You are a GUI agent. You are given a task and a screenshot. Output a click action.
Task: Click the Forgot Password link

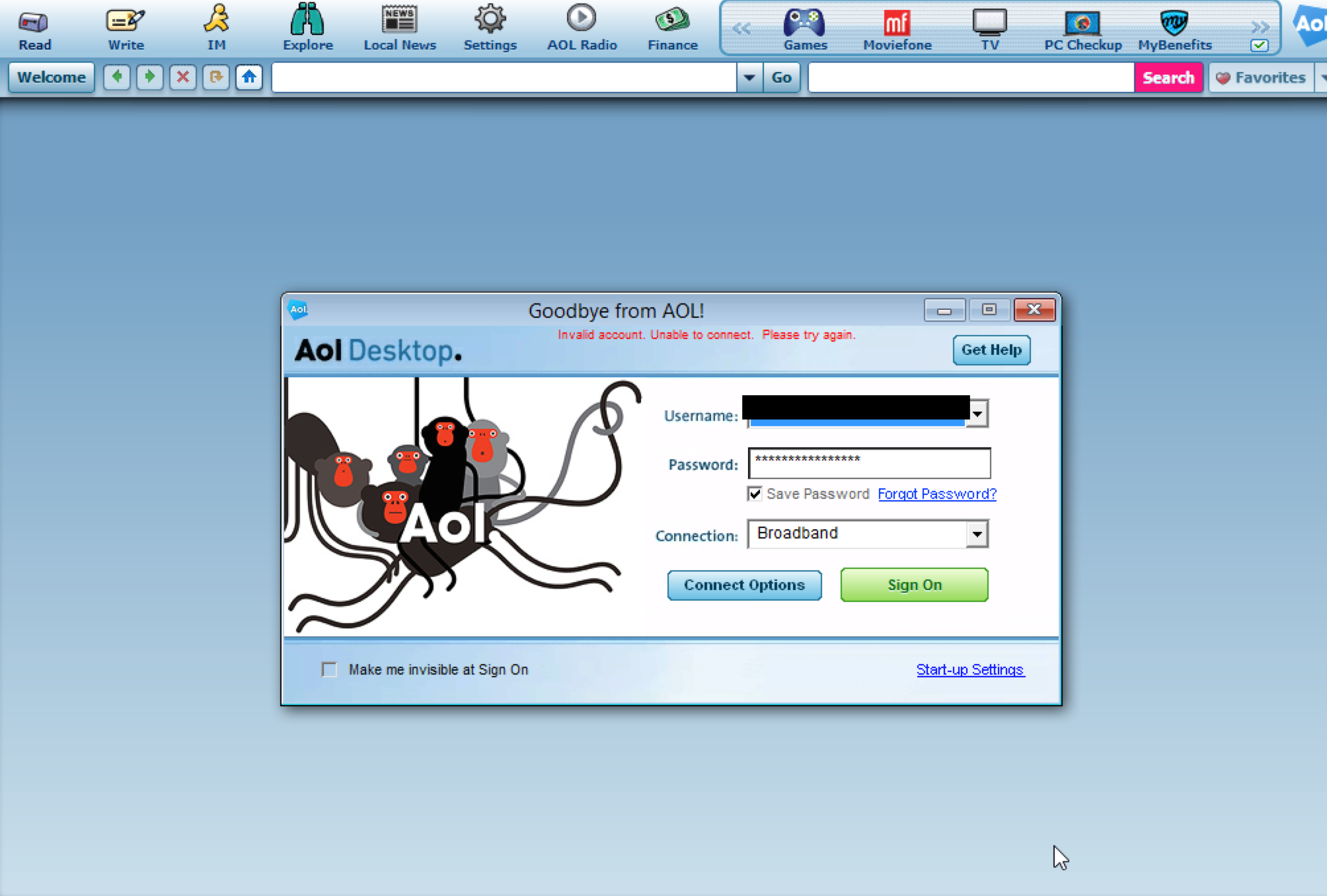tap(936, 493)
